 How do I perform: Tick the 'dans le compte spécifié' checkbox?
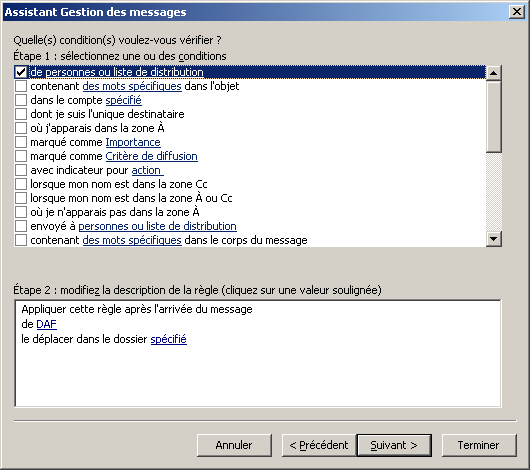(x=21, y=100)
